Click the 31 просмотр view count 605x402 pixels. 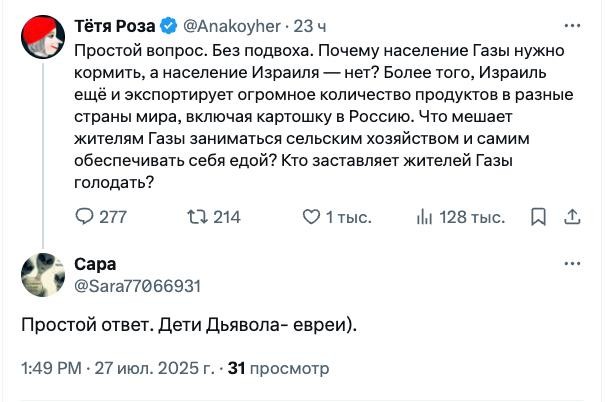pyautogui.click(x=278, y=368)
